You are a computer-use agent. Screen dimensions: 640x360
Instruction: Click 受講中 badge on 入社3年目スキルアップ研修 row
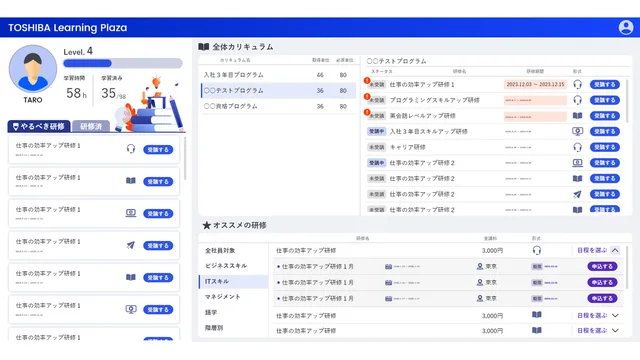376,131
